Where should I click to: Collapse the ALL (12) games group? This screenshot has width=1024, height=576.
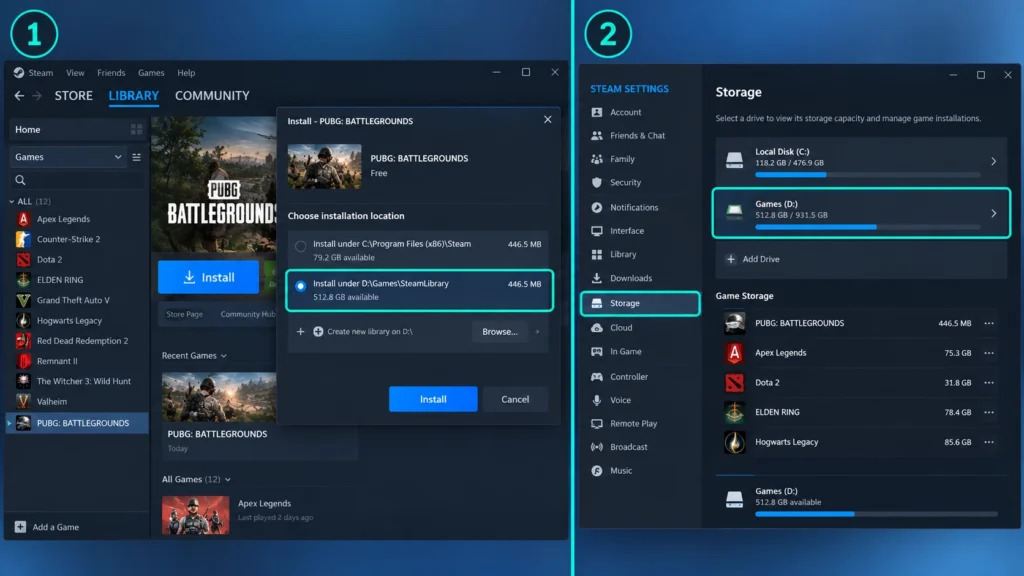(x=11, y=201)
